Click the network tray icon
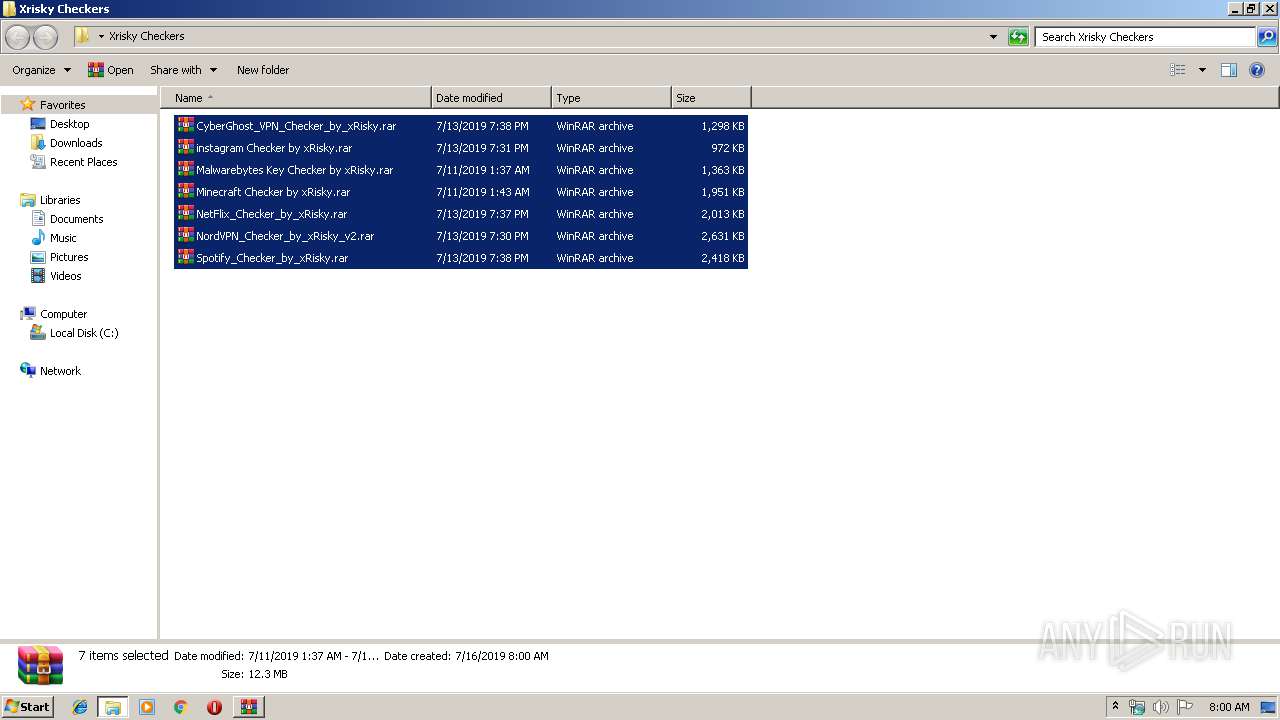Viewport: 1280px width, 720px height. (1137, 707)
